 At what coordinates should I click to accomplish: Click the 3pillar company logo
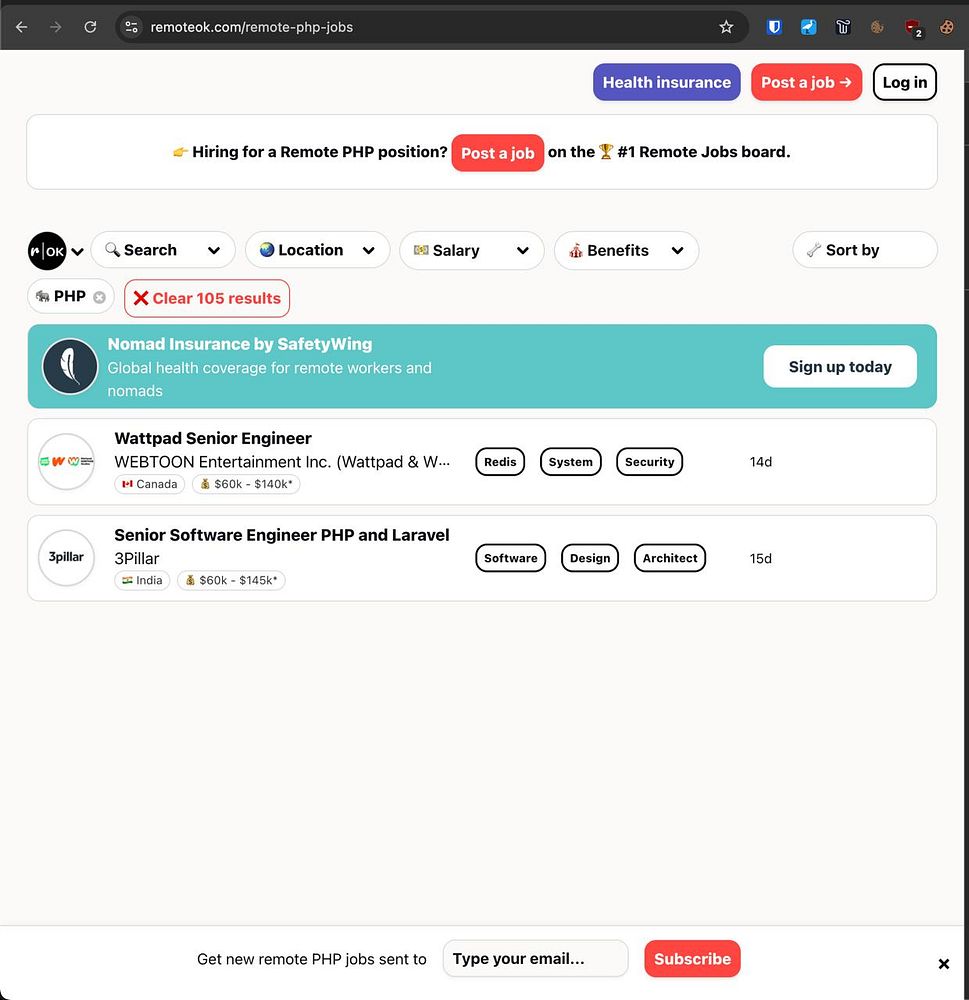66,558
